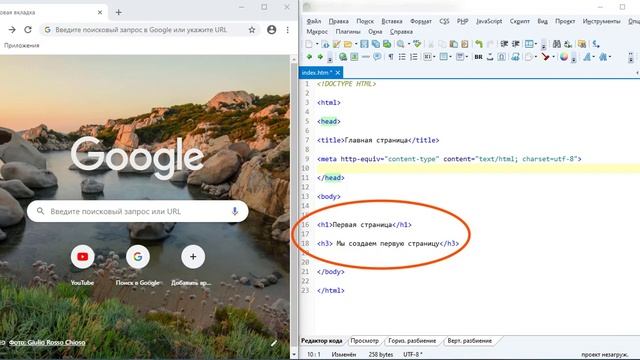Viewport: 640px width, 360px height.
Task: Click the add shortcut plus tile
Action: coord(193,257)
